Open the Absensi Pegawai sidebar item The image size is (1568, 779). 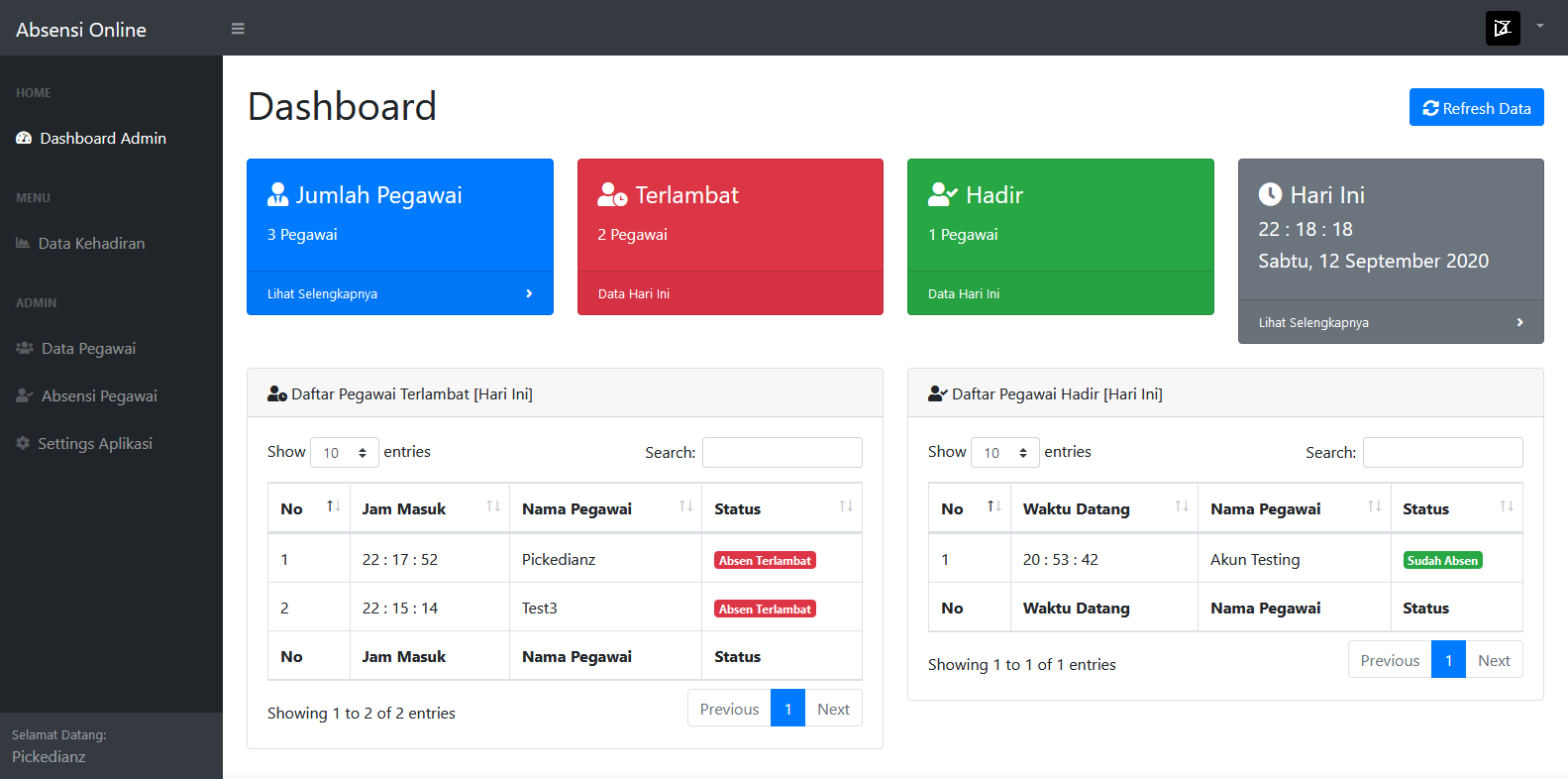coord(99,396)
